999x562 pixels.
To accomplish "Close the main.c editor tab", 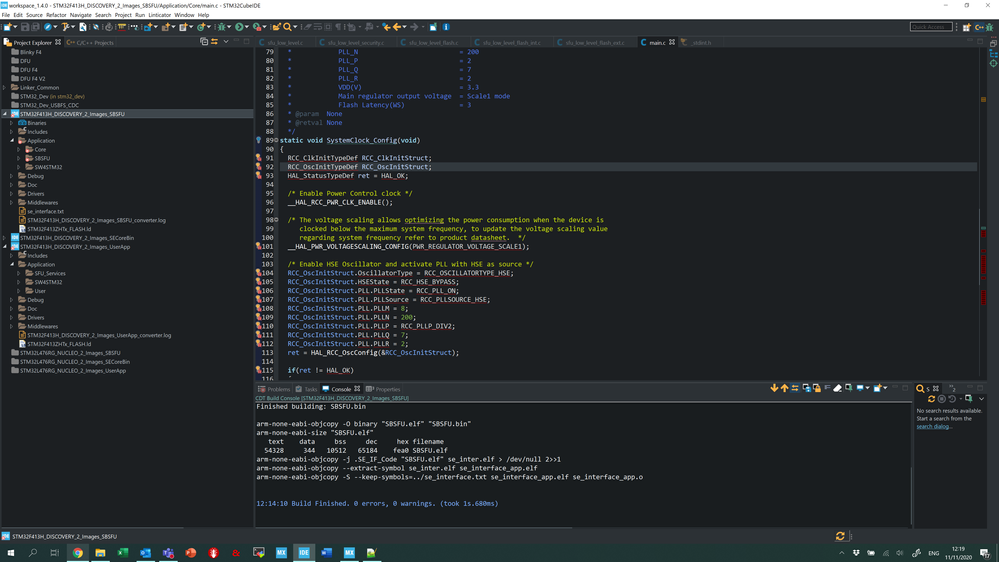I will [x=672, y=42].
